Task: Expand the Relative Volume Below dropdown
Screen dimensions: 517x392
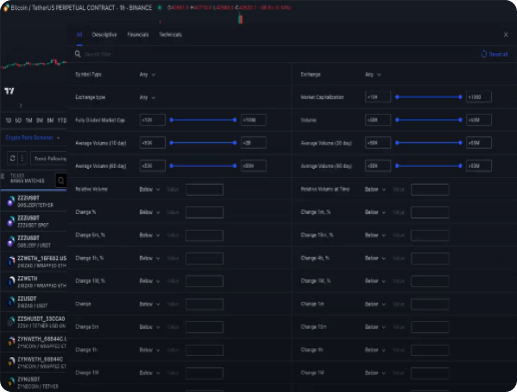Action: (149, 189)
